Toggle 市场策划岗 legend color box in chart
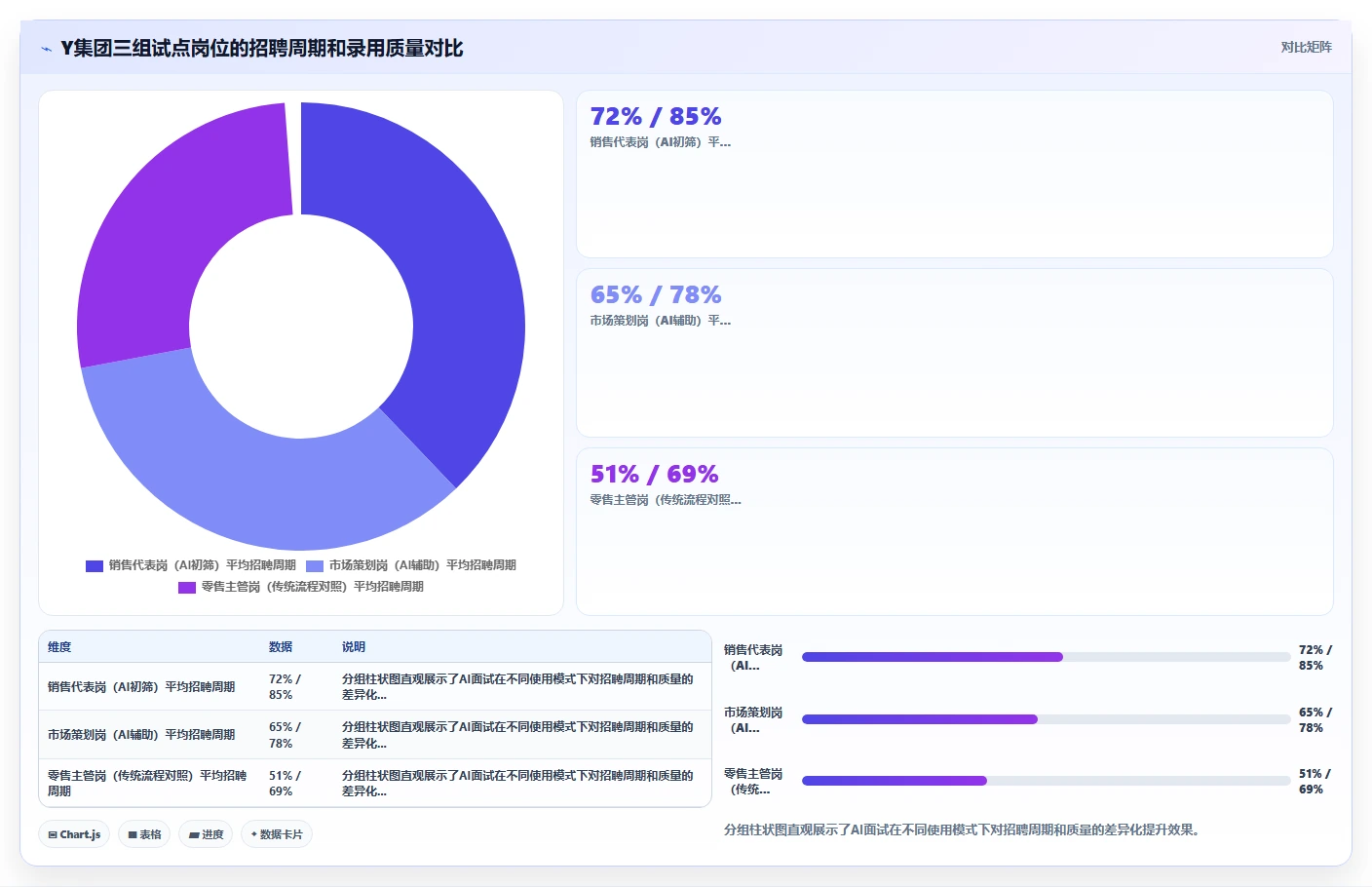Image resolution: width=1372 pixels, height=887 pixels. 315,565
